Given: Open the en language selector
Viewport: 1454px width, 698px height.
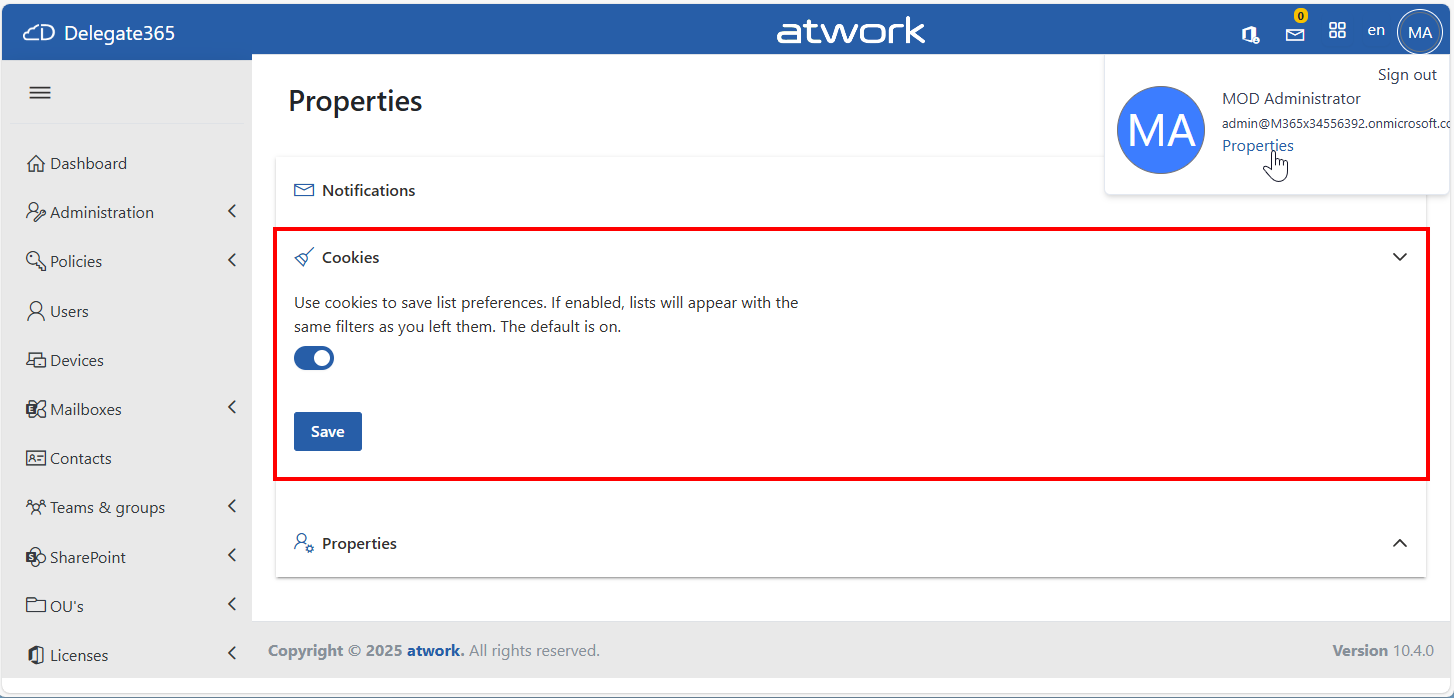Looking at the screenshot, I should [x=1376, y=30].
